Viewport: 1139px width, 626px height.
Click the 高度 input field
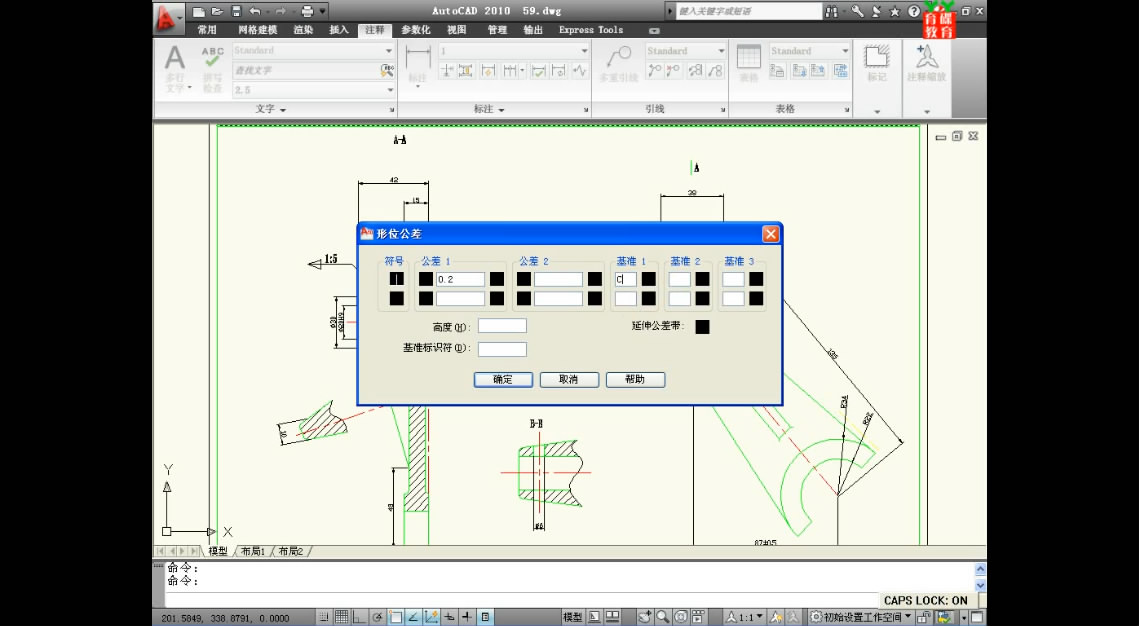(502, 326)
